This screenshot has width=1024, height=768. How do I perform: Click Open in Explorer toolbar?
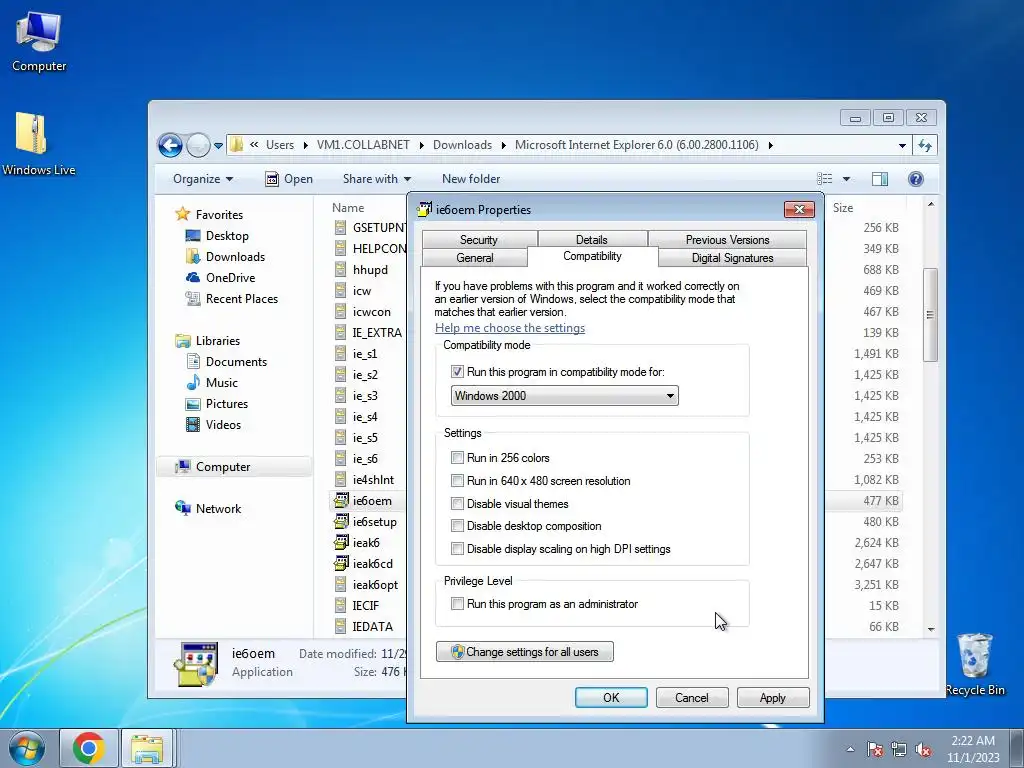click(289, 179)
